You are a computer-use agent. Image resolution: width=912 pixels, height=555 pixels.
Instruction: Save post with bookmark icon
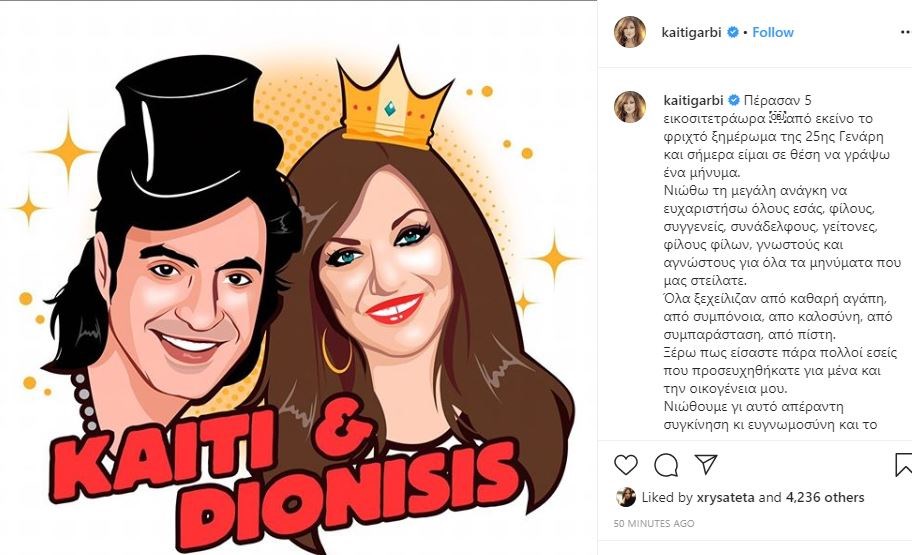tap(903, 465)
